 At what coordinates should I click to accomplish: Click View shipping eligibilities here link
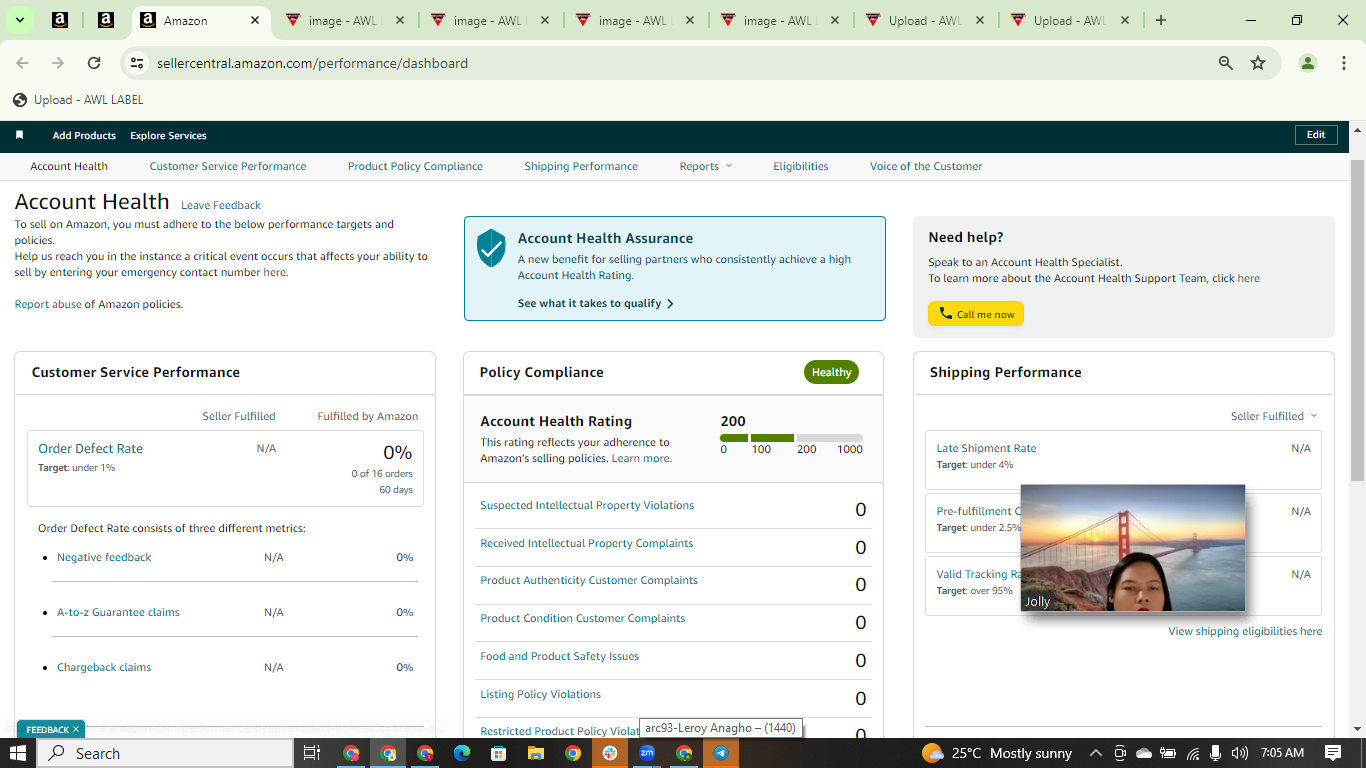(x=1245, y=631)
